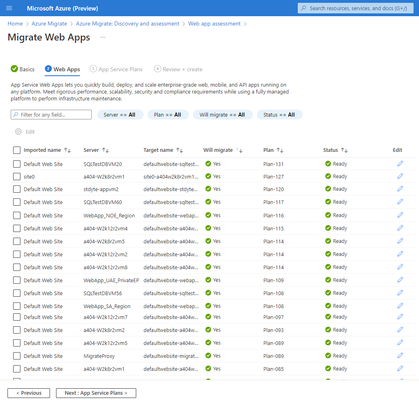Check the select-all checkbox in table header
The height and width of the screenshot is (400, 419).
(17, 150)
